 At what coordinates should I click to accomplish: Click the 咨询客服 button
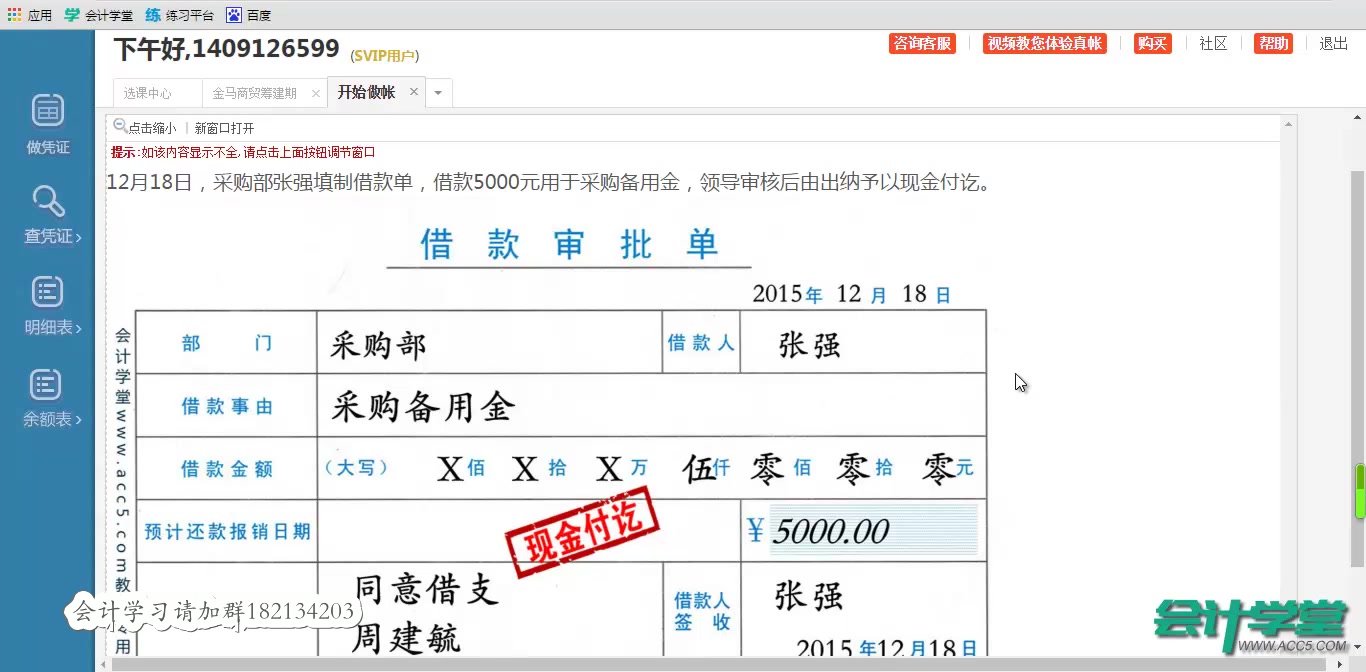tap(921, 43)
